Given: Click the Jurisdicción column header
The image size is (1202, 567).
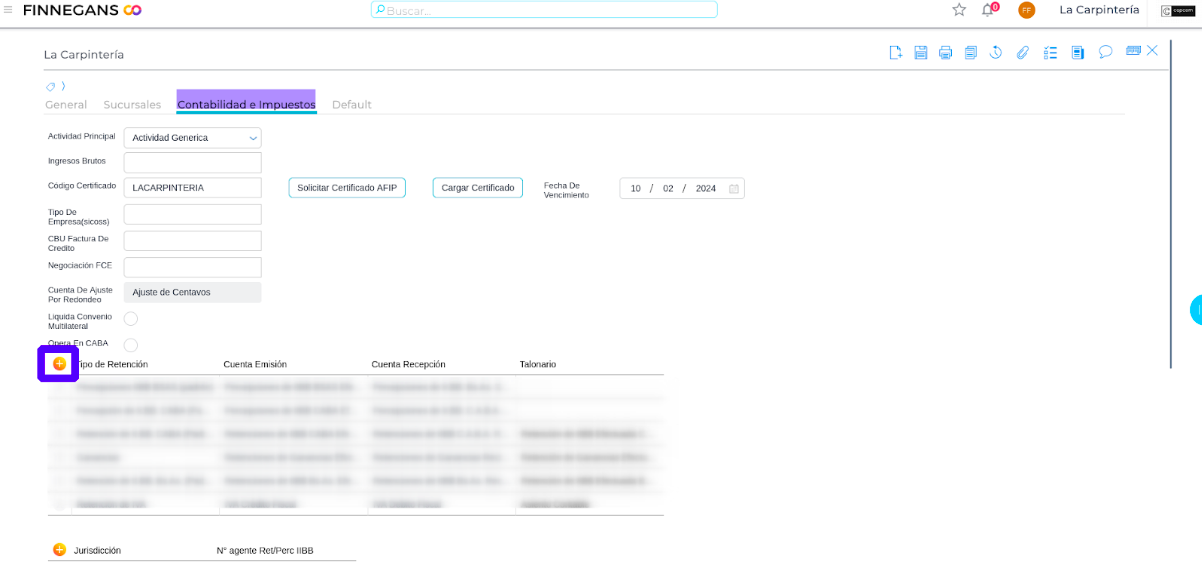Looking at the screenshot, I should tap(97, 550).
